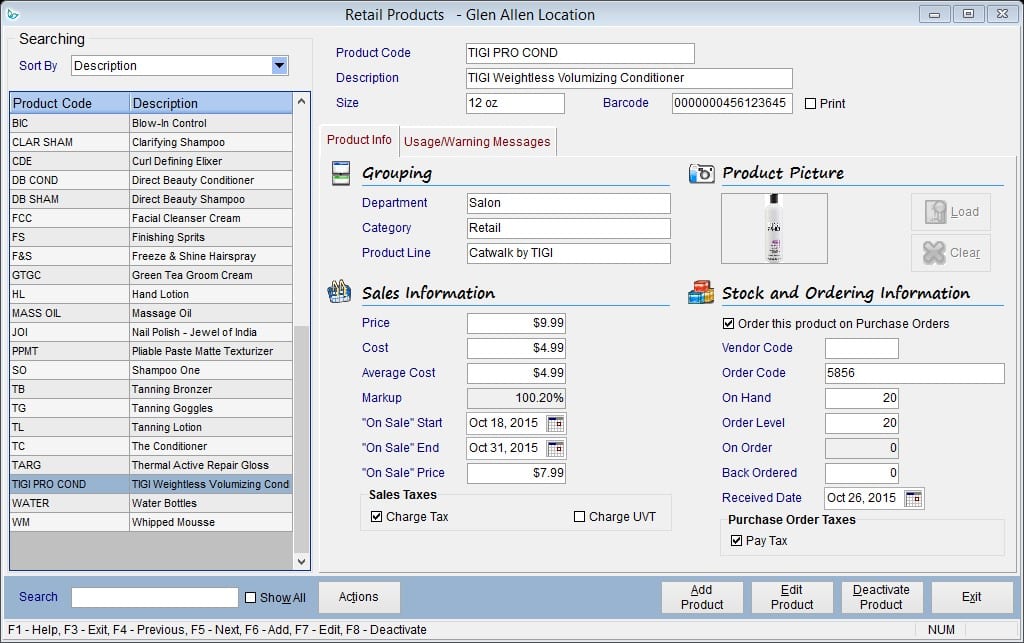Click the Add Product button
This screenshot has width=1024, height=643.
click(701, 596)
